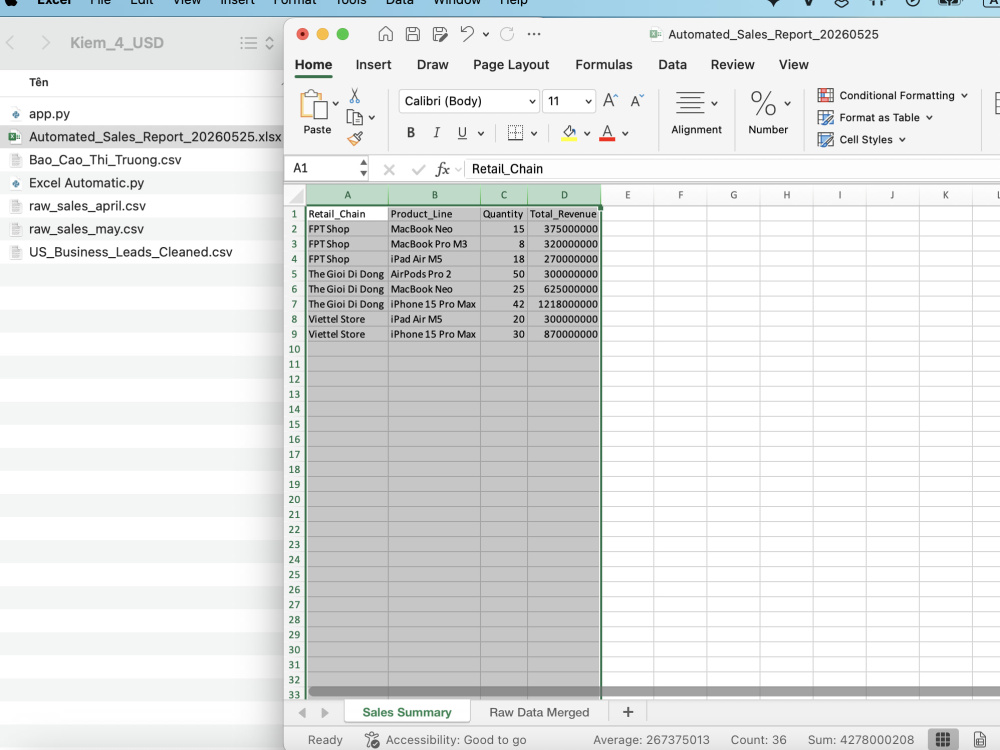Screen dimensions: 1000x750
Task: Switch to Raw Data Merged sheet tab
Action: (539, 712)
